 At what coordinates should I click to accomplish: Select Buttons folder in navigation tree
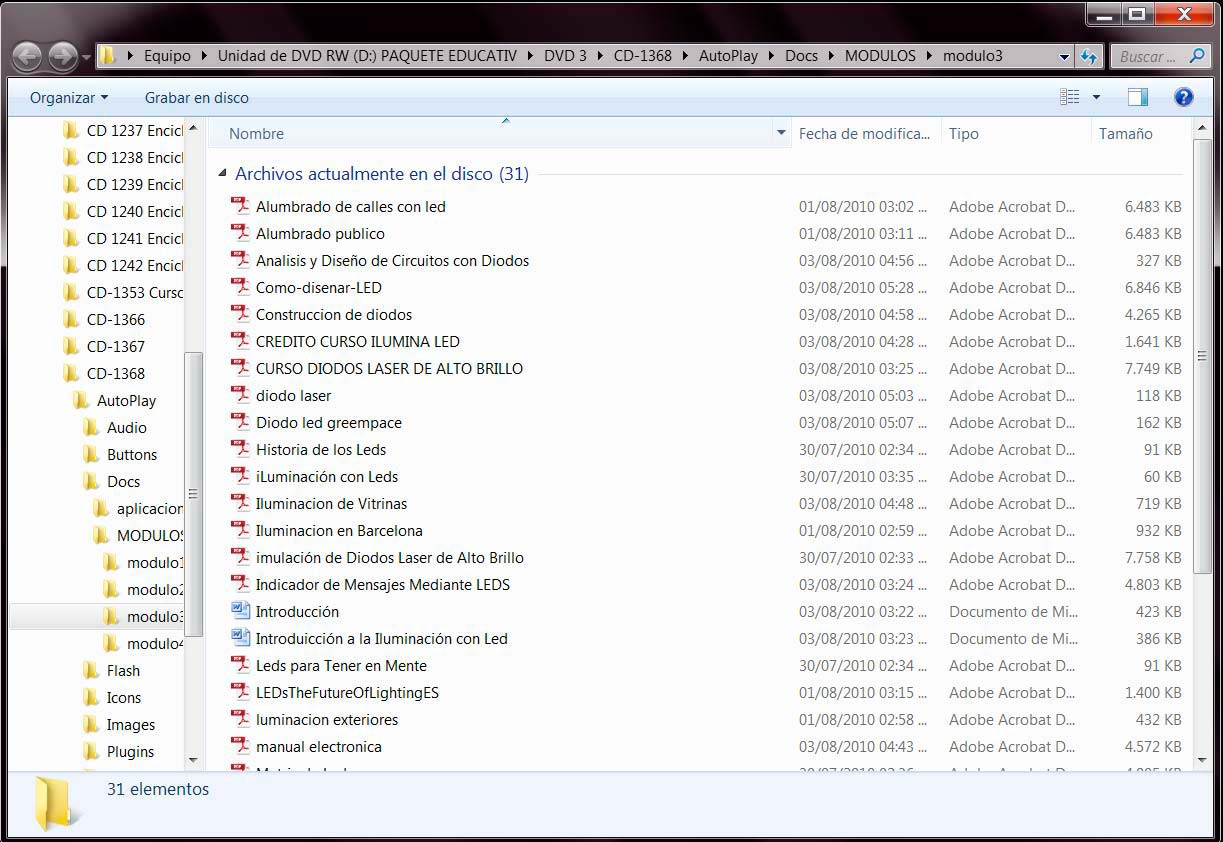point(120,454)
